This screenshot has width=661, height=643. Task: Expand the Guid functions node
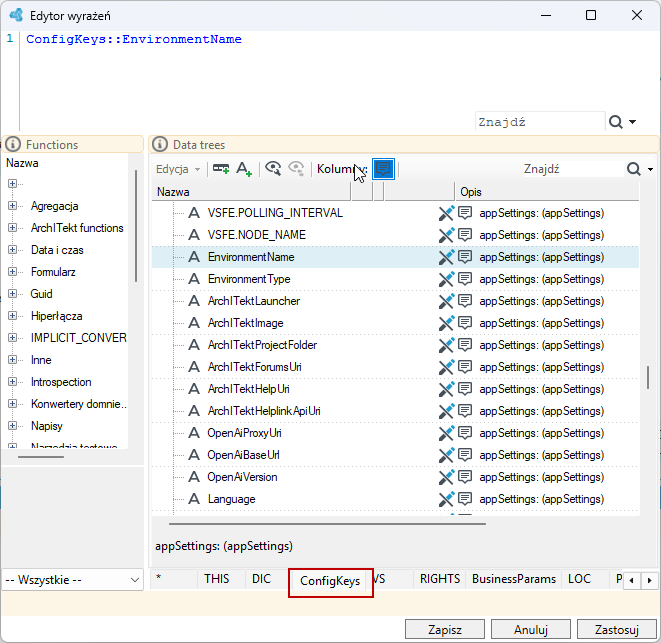[12, 293]
